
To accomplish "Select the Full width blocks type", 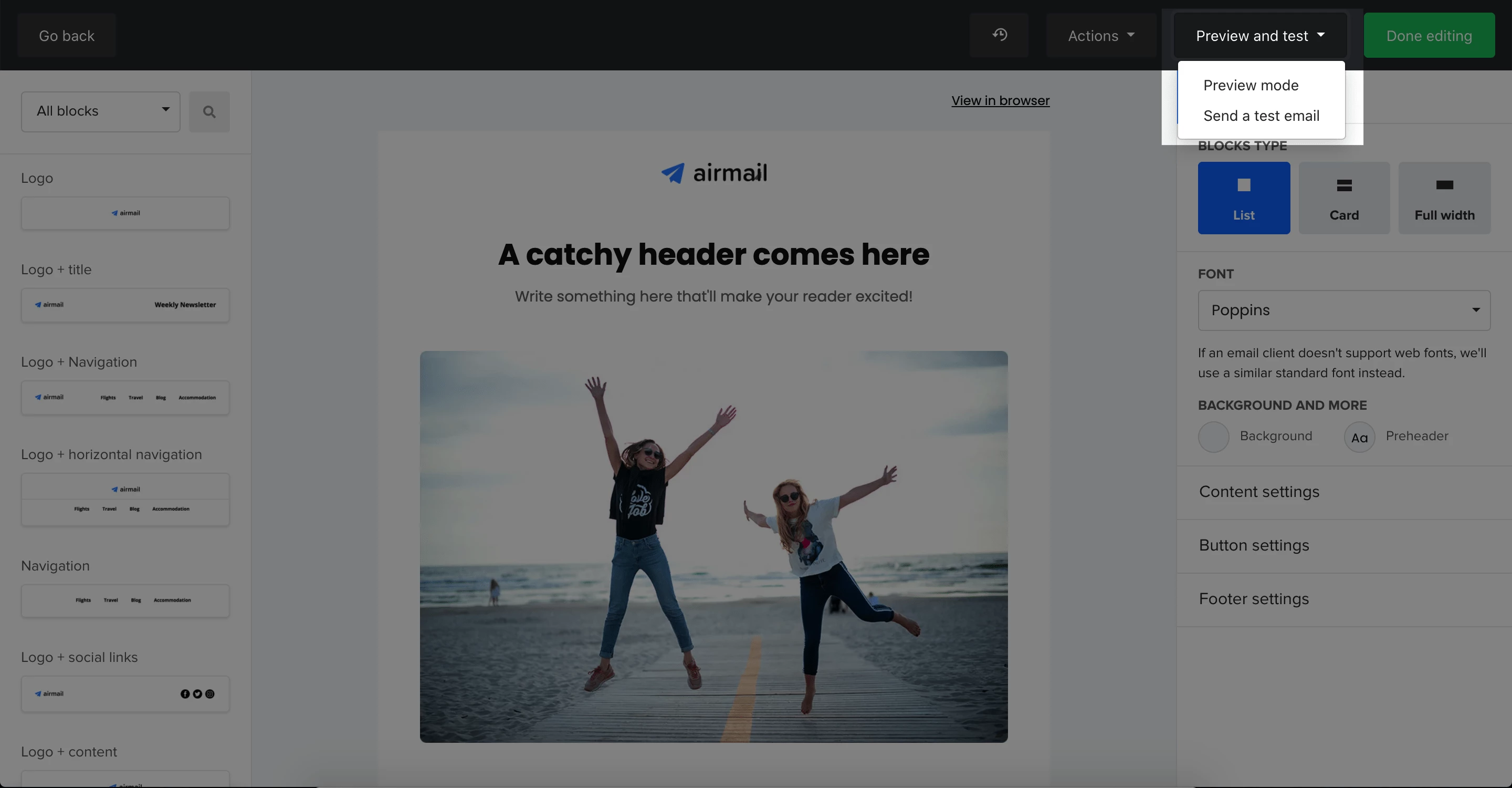I will coord(1444,198).
